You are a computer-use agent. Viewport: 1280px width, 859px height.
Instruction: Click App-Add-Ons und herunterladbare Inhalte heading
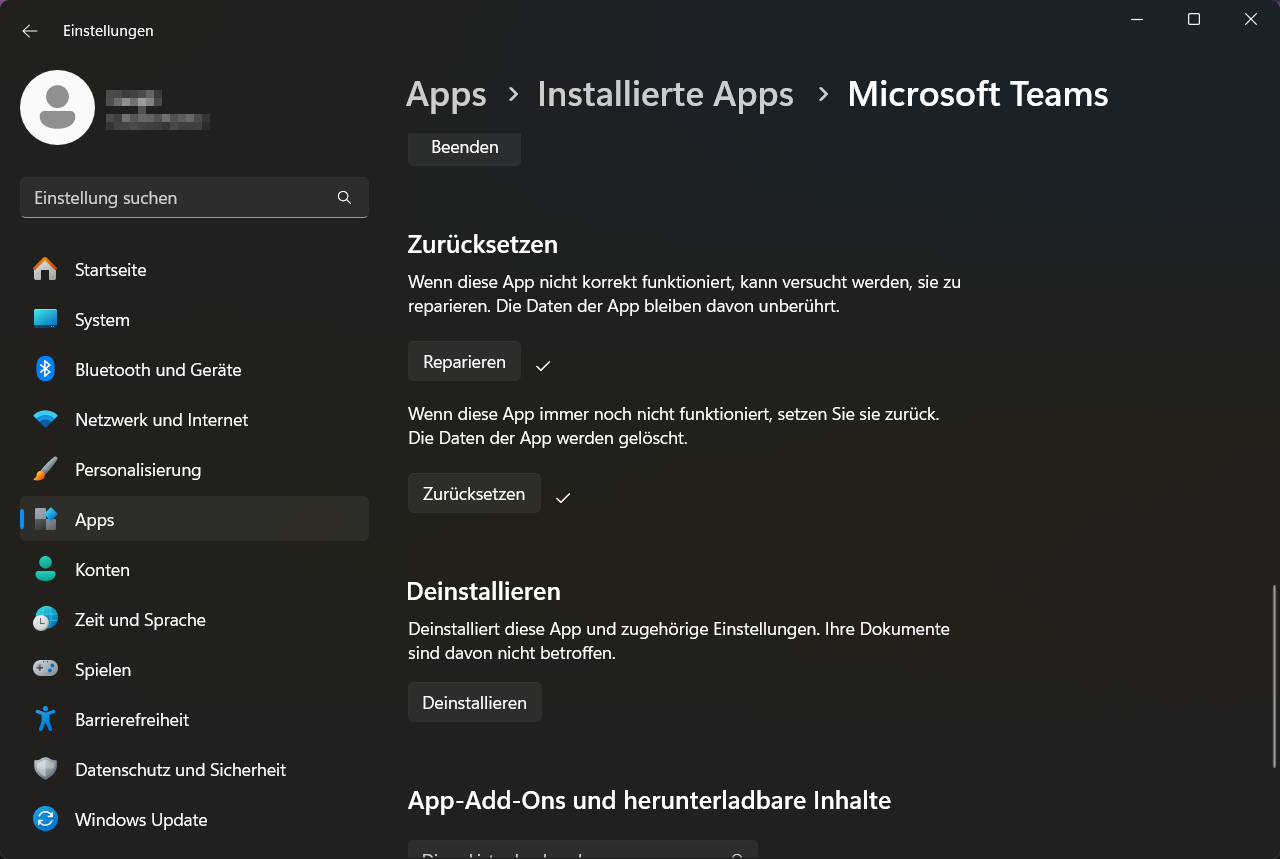(649, 800)
